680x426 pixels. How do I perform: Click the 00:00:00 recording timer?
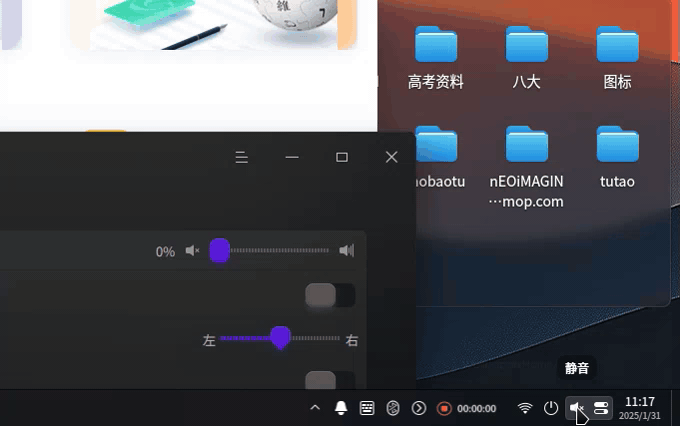(476, 409)
